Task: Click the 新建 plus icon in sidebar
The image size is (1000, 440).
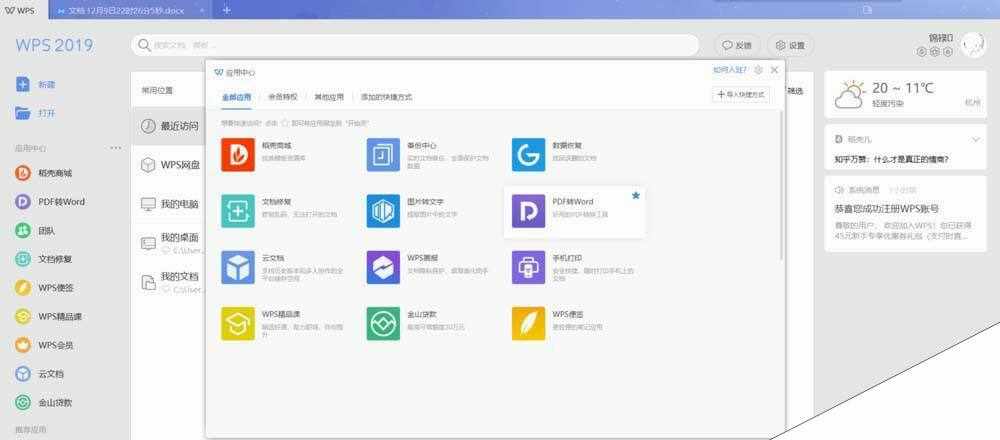Action: point(23,84)
